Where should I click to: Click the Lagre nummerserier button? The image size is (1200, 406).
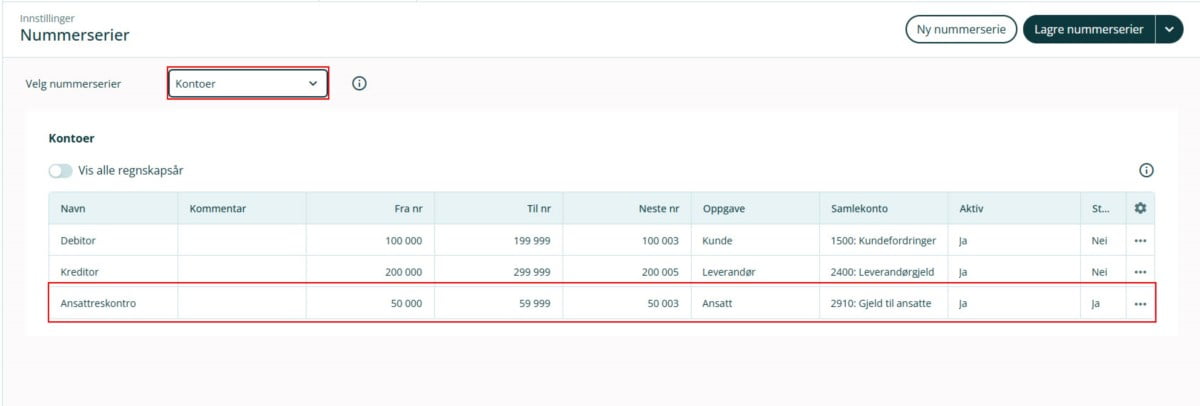[1088, 30]
